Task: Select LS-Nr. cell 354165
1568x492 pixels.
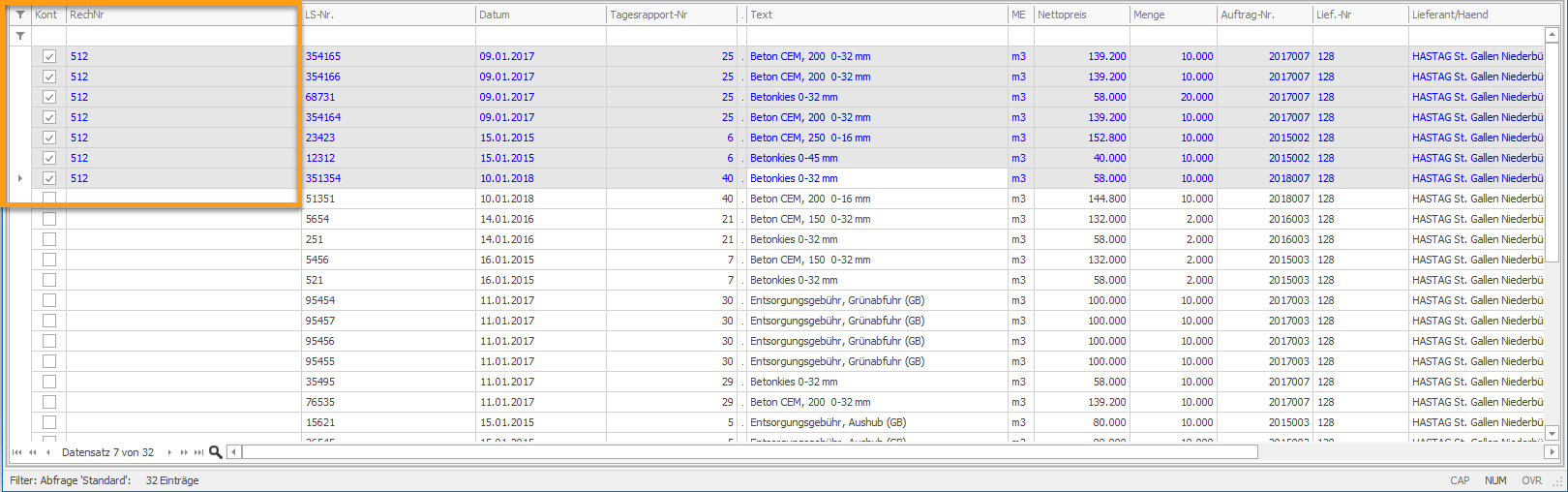Action: coord(388,56)
